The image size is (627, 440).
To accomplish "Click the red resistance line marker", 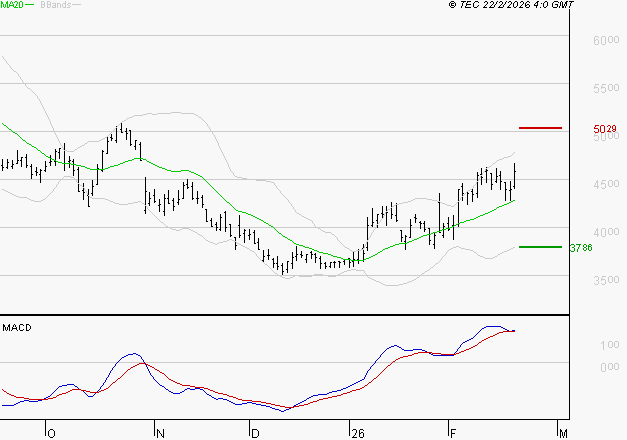I will [x=540, y=128].
